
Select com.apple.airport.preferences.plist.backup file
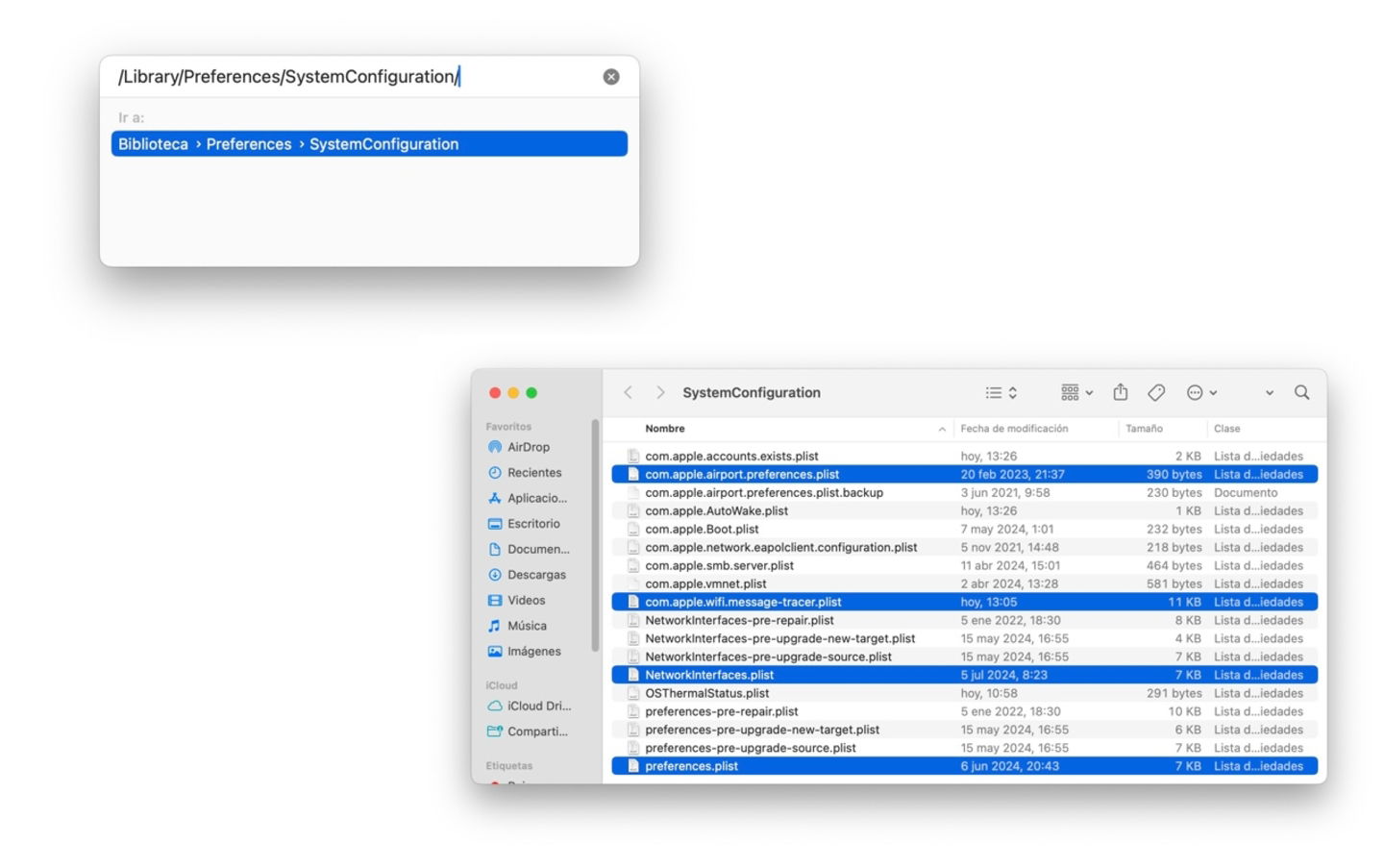coord(964,493)
